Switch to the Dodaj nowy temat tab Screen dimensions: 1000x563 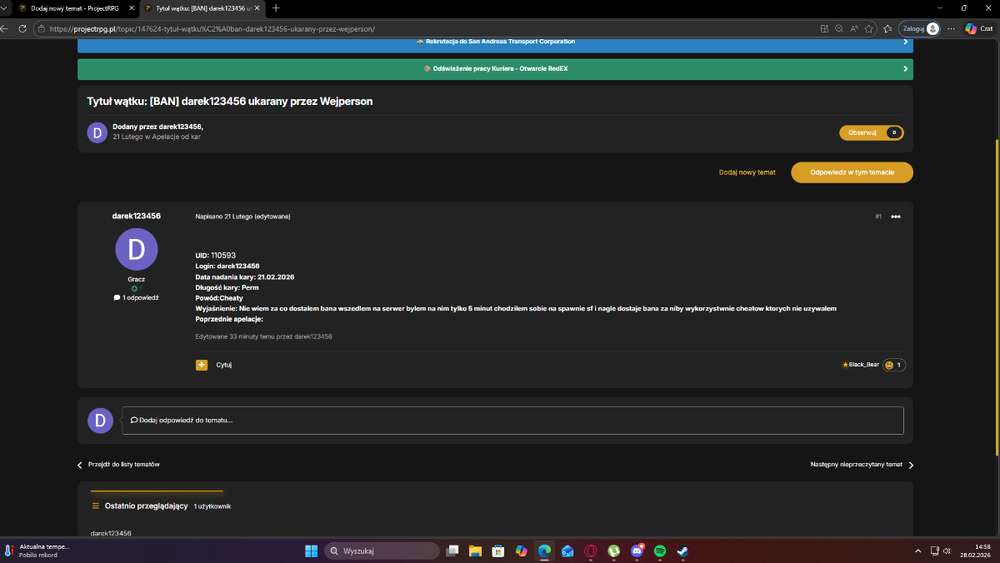coord(75,8)
